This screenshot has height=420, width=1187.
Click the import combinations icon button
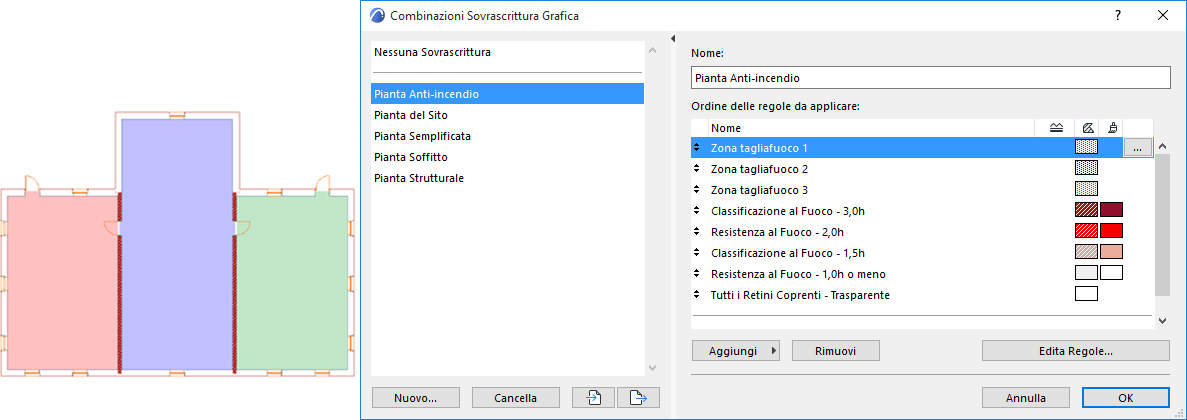(594, 397)
